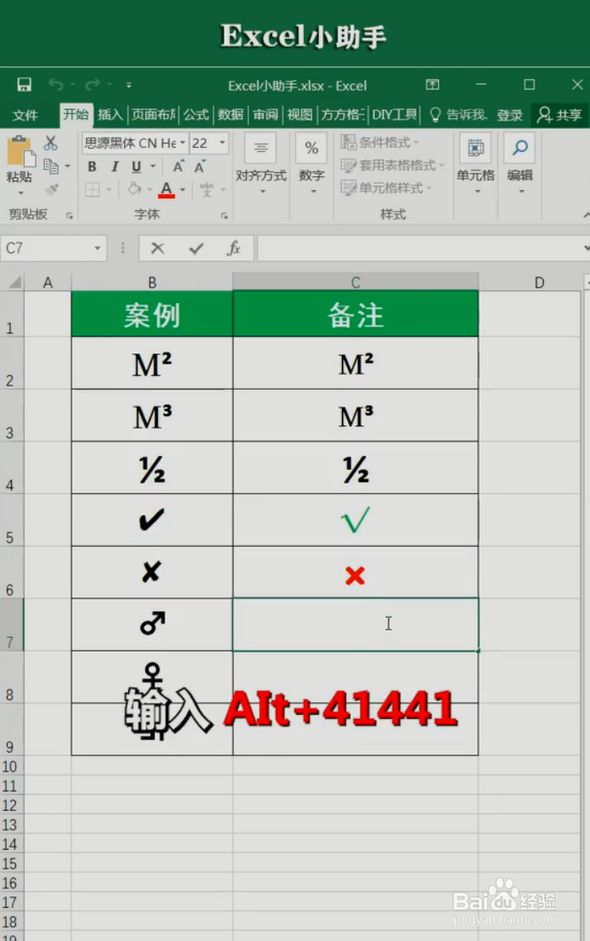The height and width of the screenshot is (941, 590).
Task: Click the Cut scissors icon
Action: tap(51, 143)
